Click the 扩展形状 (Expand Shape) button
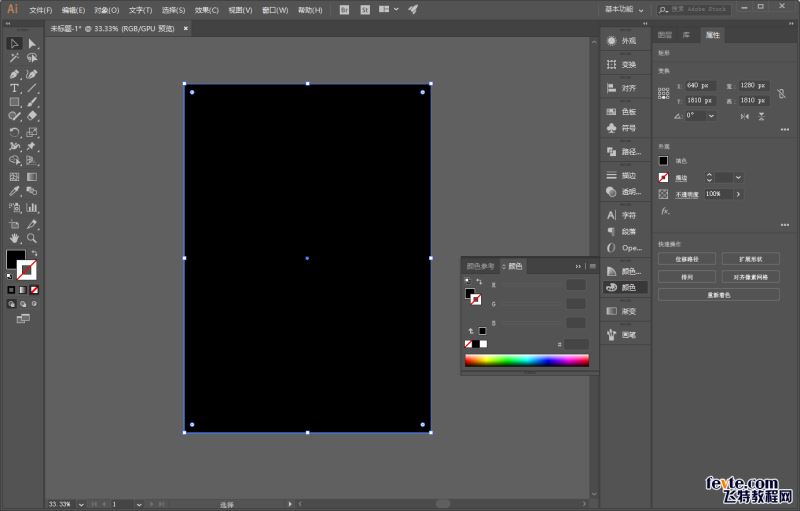The width and height of the screenshot is (800, 511). pyautogui.click(x=751, y=259)
